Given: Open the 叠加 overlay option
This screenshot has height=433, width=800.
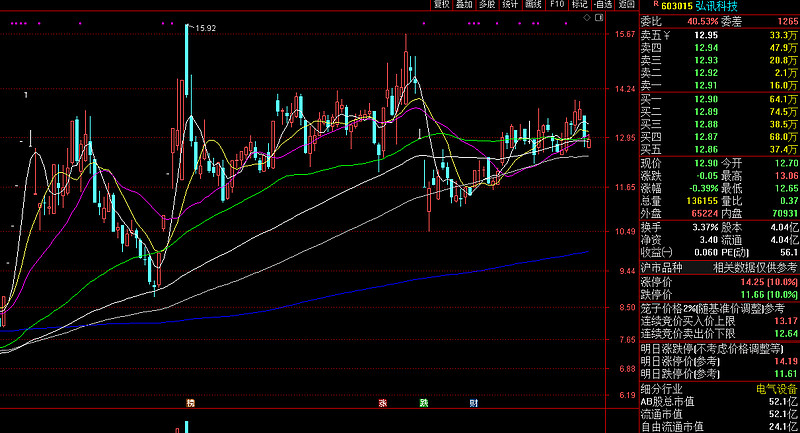Looking at the screenshot, I should (x=464, y=5).
